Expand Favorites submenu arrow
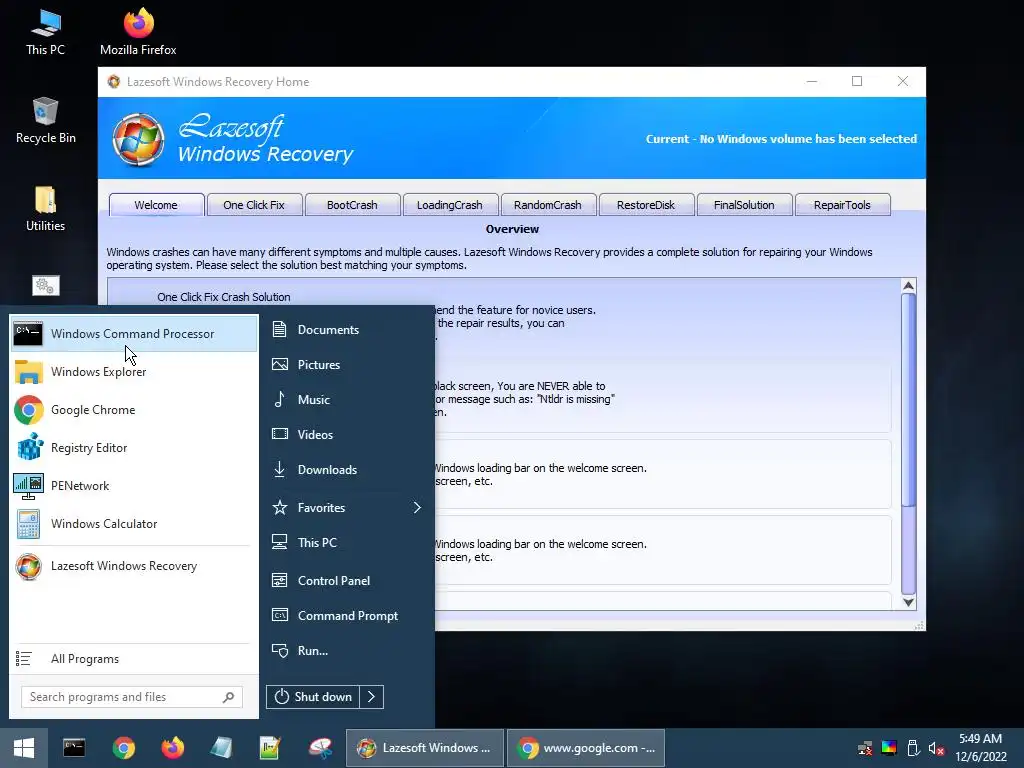Viewport: 1024px width, 768px height. [x=417, y=507]
